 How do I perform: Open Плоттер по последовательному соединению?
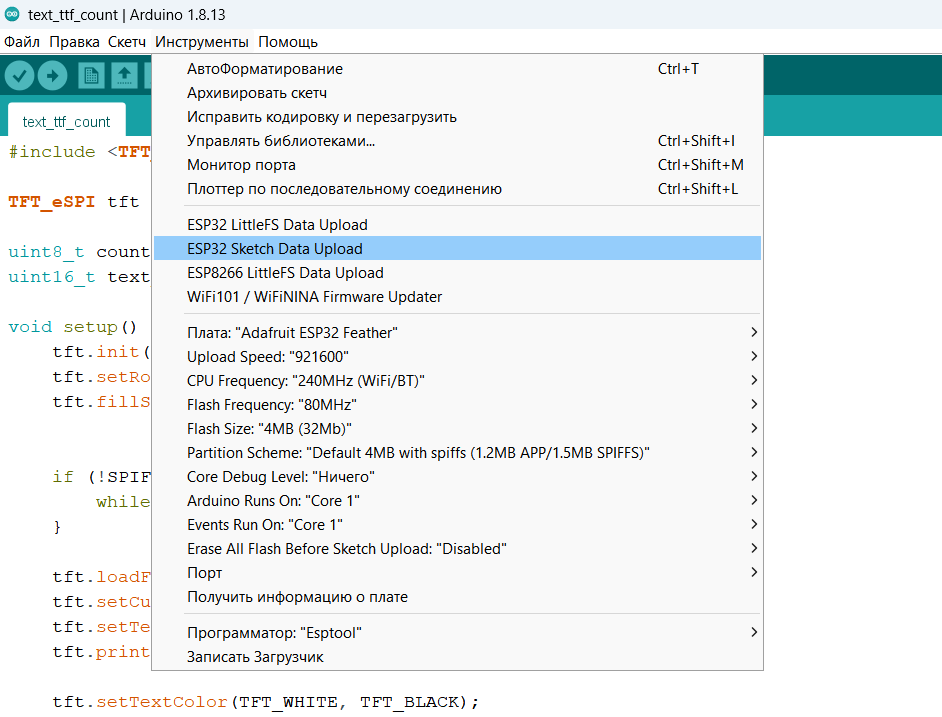457,189
